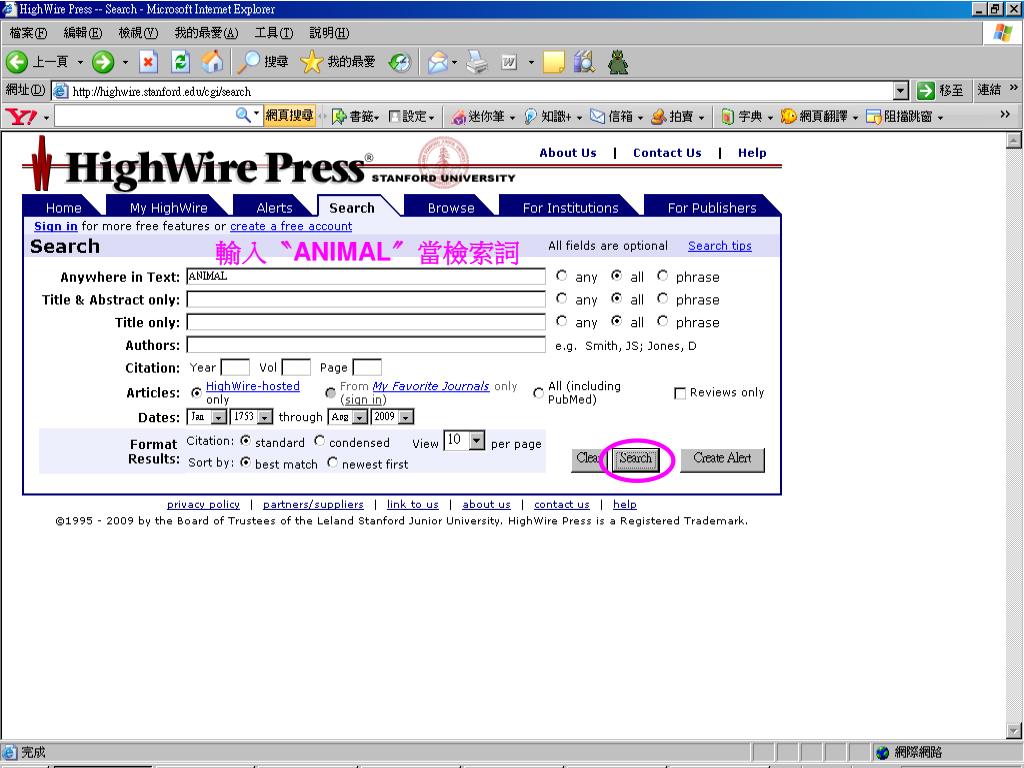1024x768 pixels.
Task: Click the yellow note toolbar icon
Action: click(553, 62)
